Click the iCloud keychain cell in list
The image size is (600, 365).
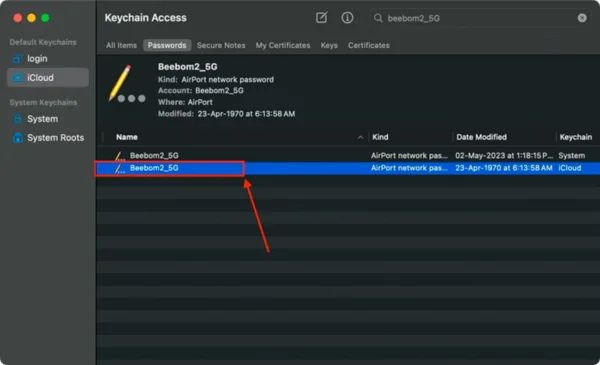pyautogui.click(x=570, y=168)
